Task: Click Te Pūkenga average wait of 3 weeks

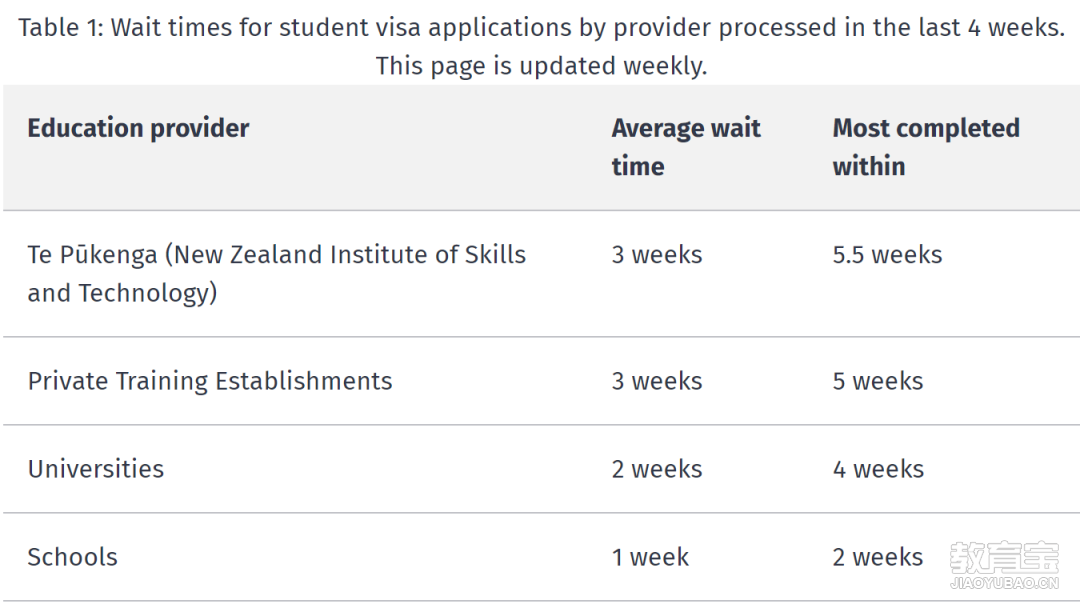Action: pos(656,255)
